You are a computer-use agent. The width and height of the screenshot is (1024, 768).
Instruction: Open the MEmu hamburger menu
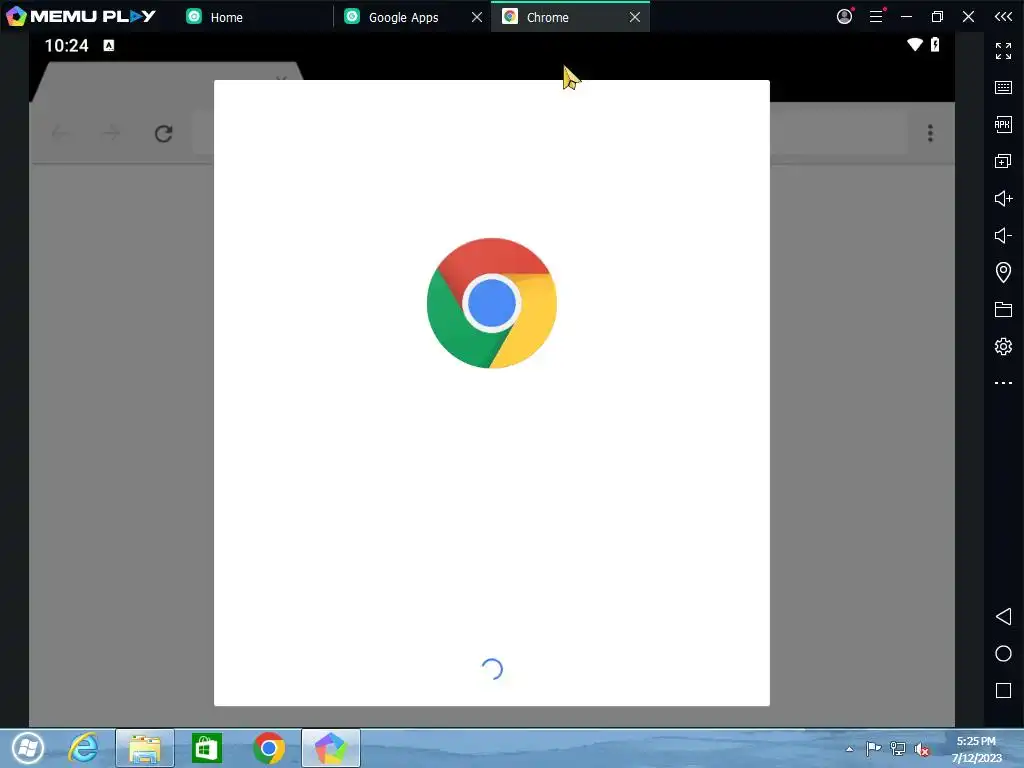(876, 16)
